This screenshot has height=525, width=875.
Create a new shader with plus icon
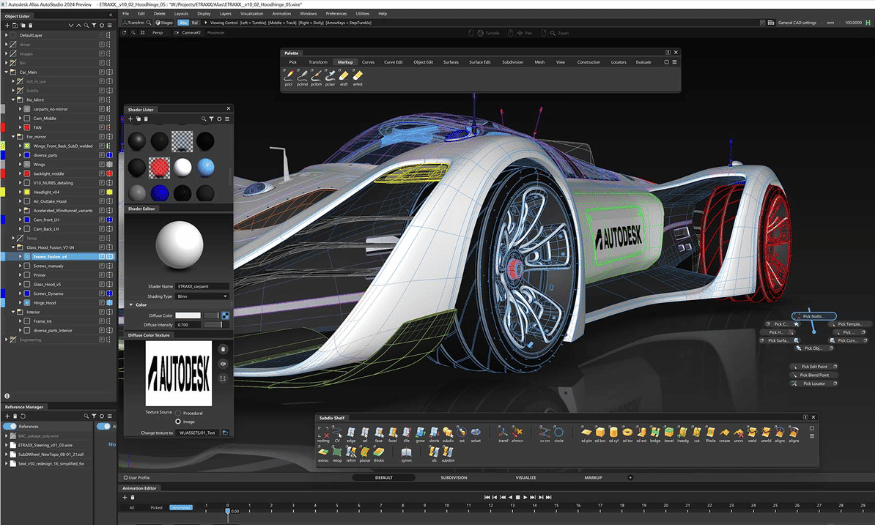[x=131, y=119]
